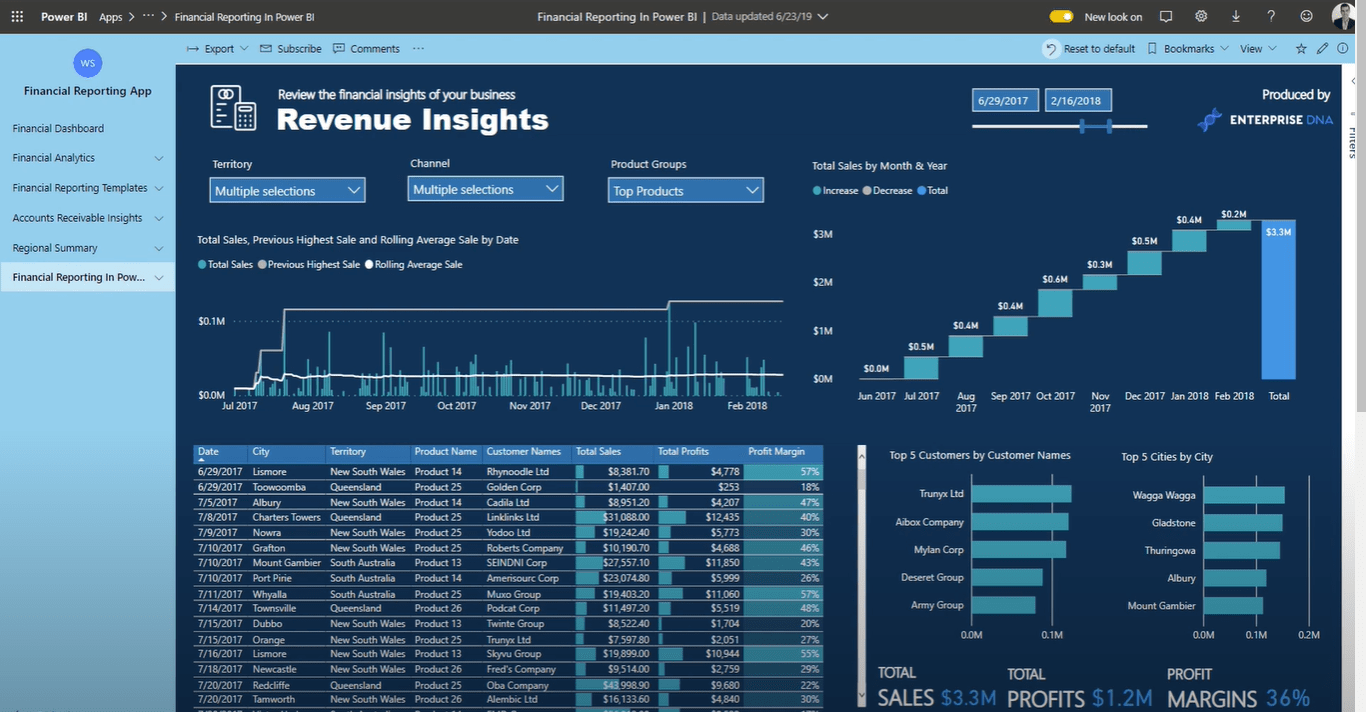The height and width of the screenshot is (712, 1366).
Task: Select the Trunyx Ltd customer bar
Action: 1021,494
